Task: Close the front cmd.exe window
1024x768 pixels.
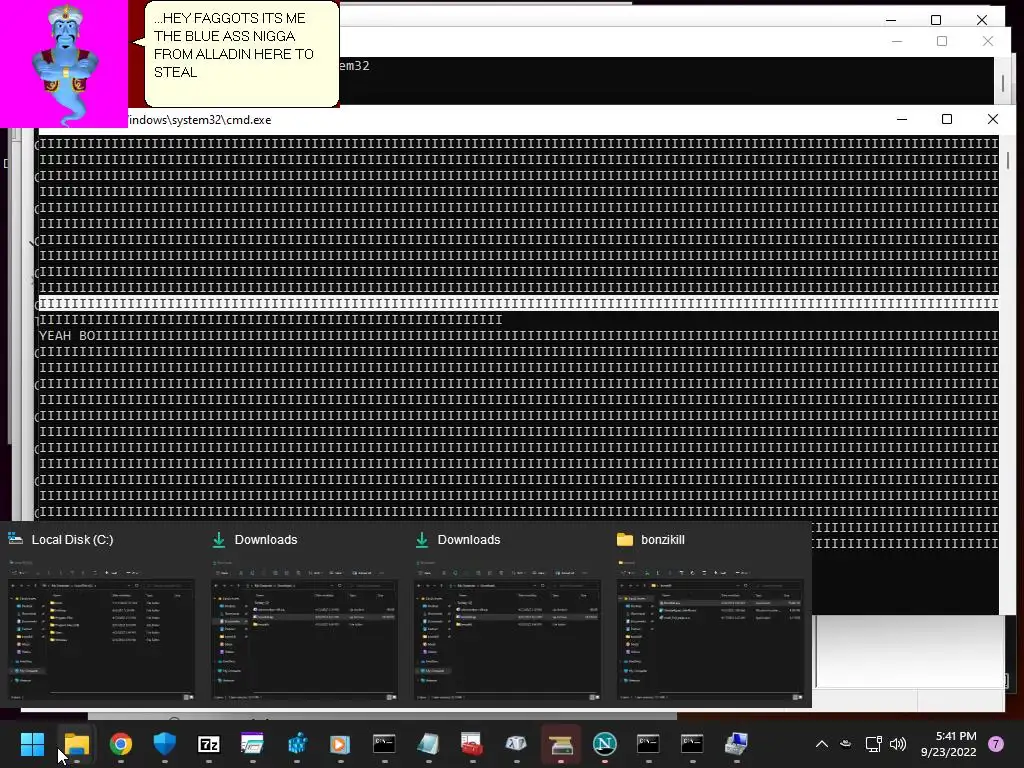Action: point(993,119)
